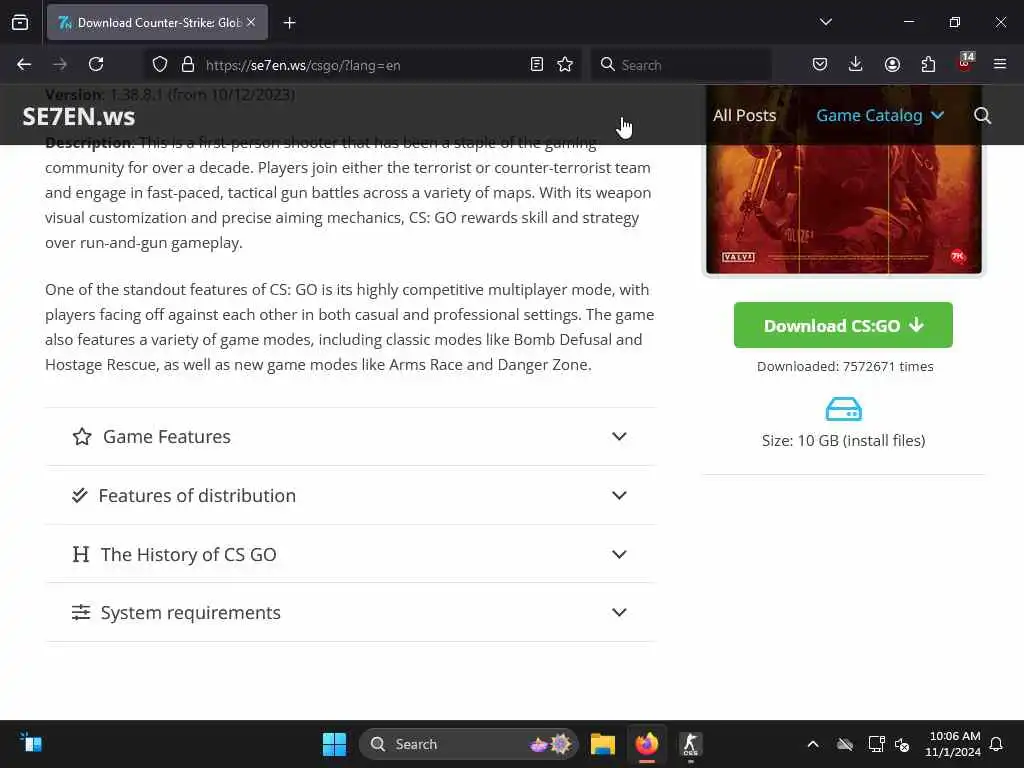Toggle reader view icon in the address bar
Viewport: 1024px width, 768px height.
click(x=537, y=65)
